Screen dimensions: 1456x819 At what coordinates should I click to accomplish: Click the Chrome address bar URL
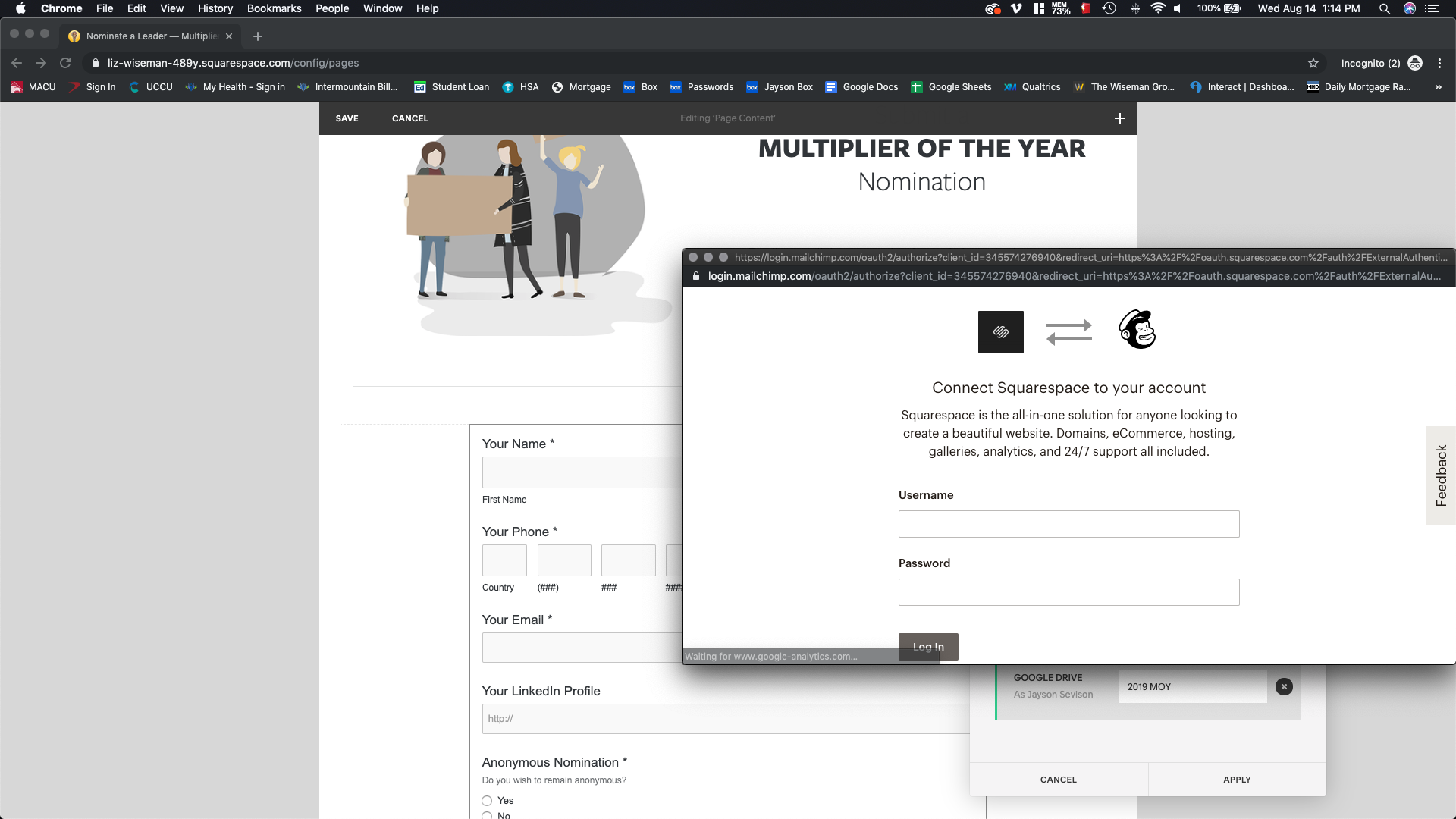point(234,63)
